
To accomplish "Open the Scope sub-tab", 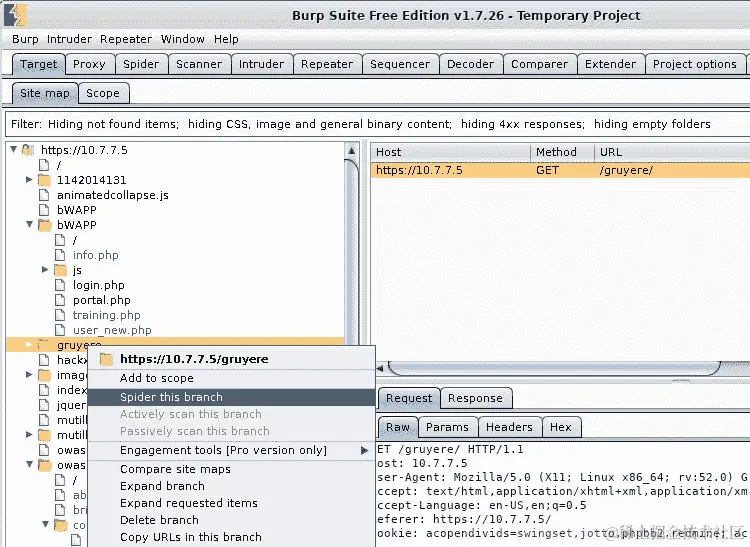I will pyautogui.click(x=103, y=93).
